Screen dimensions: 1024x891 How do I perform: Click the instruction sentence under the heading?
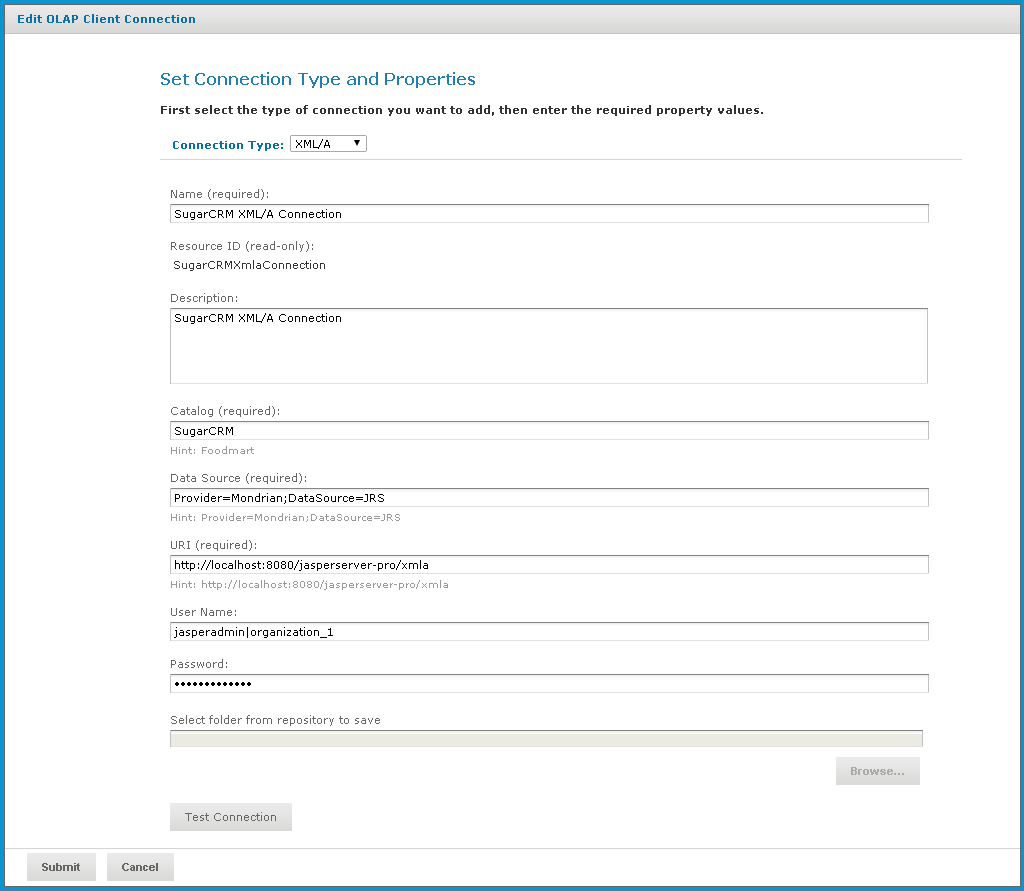[462, 110]
